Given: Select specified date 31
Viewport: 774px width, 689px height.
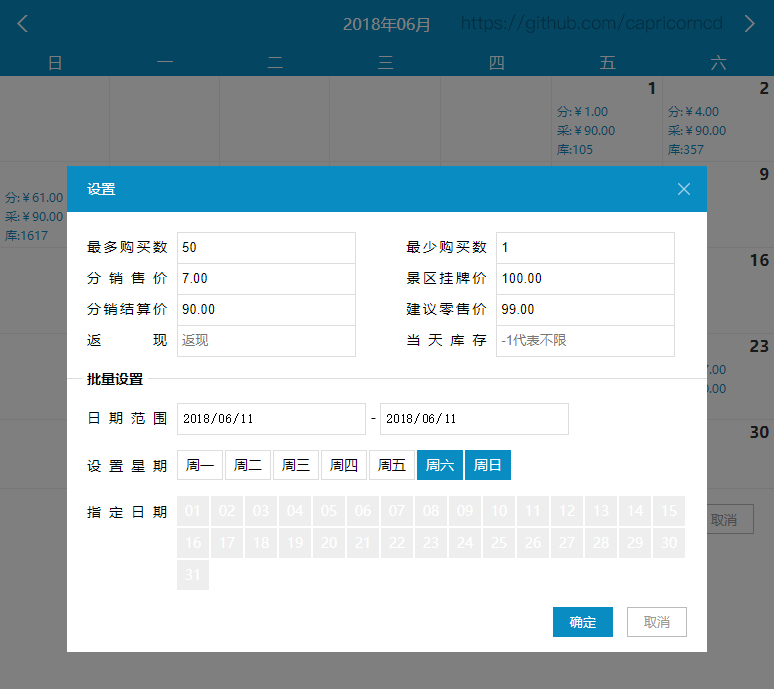Looking at the screenshot, I should tap(193, 575).
